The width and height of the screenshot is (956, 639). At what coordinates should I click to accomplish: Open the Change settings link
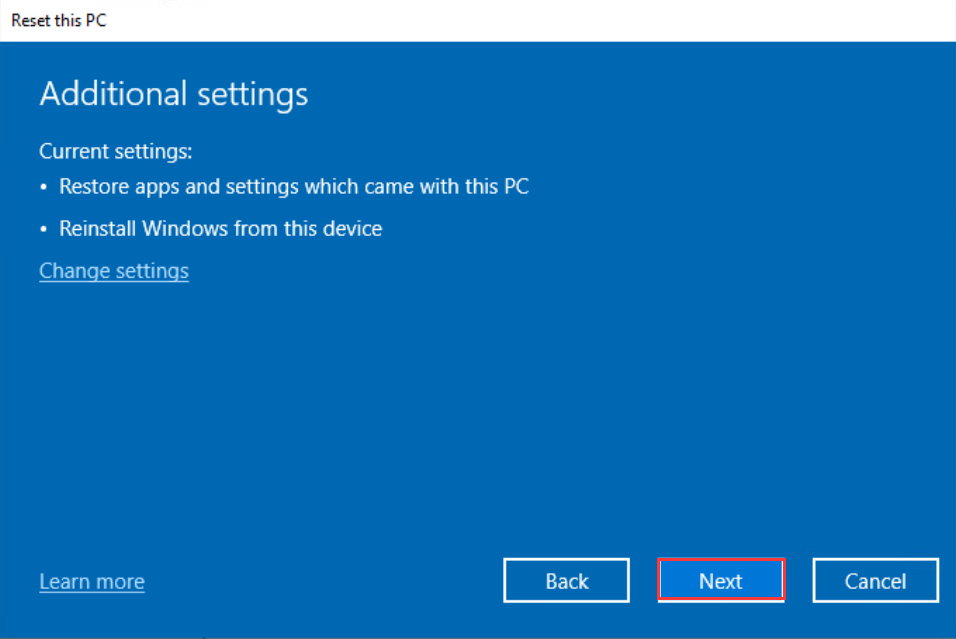point(114,271)
